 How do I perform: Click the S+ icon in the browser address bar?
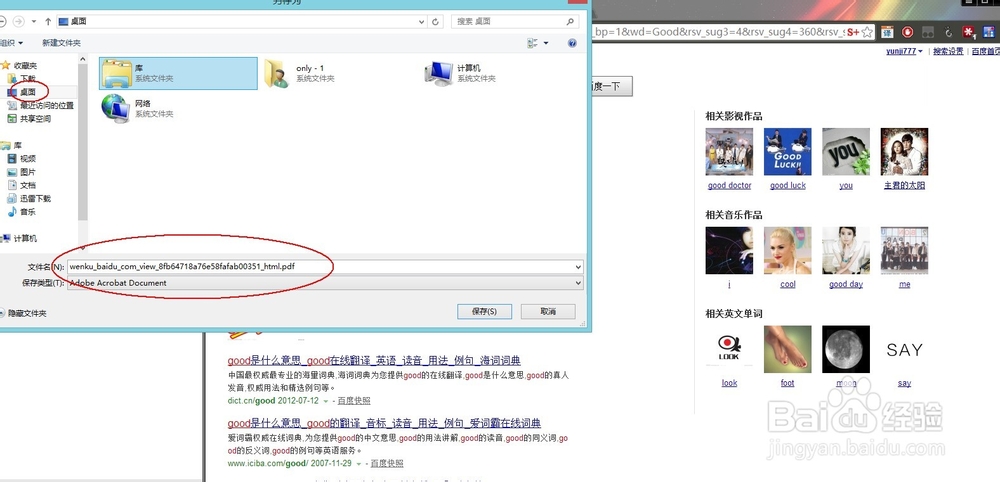tap(853, 33)
